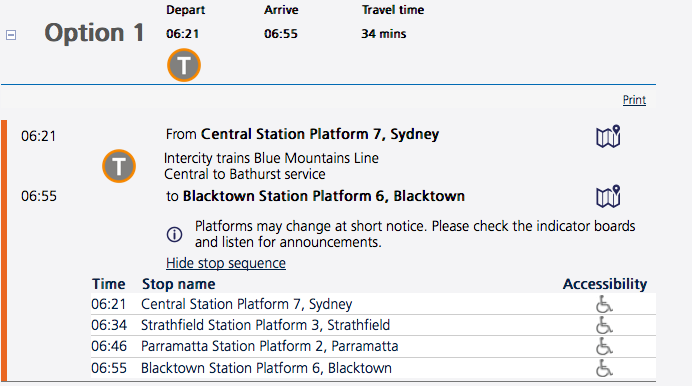Click wheelchair icon for Strathfield Station row
The image size is (692, 386).
(604, 325)
